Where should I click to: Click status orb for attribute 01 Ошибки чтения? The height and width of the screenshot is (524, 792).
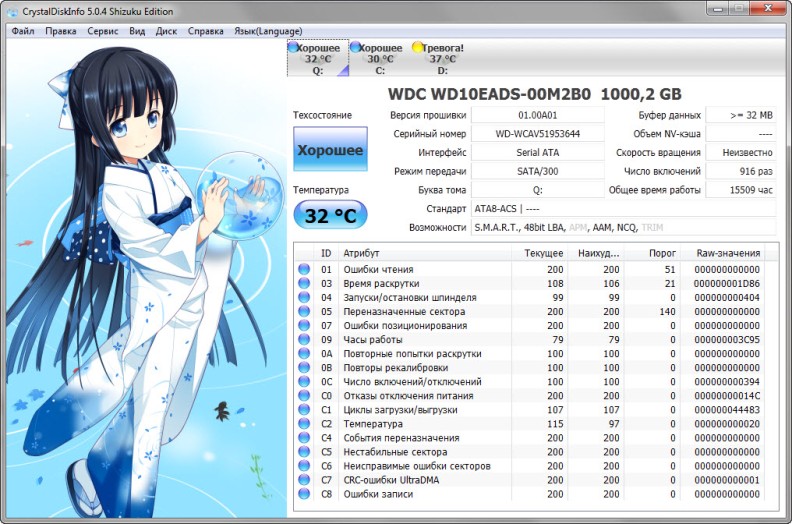point(304,269)
